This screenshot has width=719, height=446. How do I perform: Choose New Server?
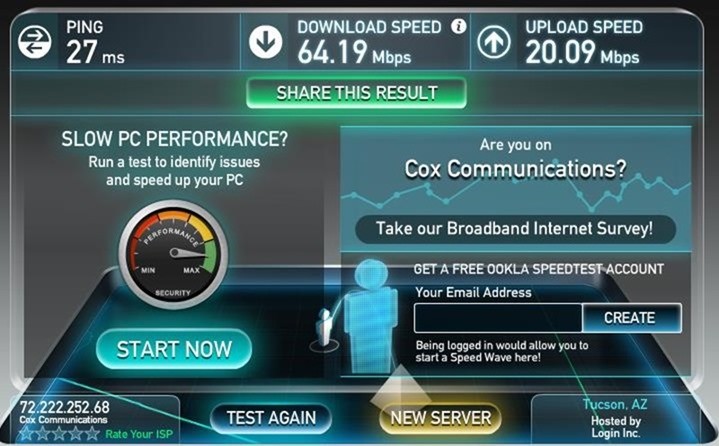pyautogui.click(x=441, y=418)
